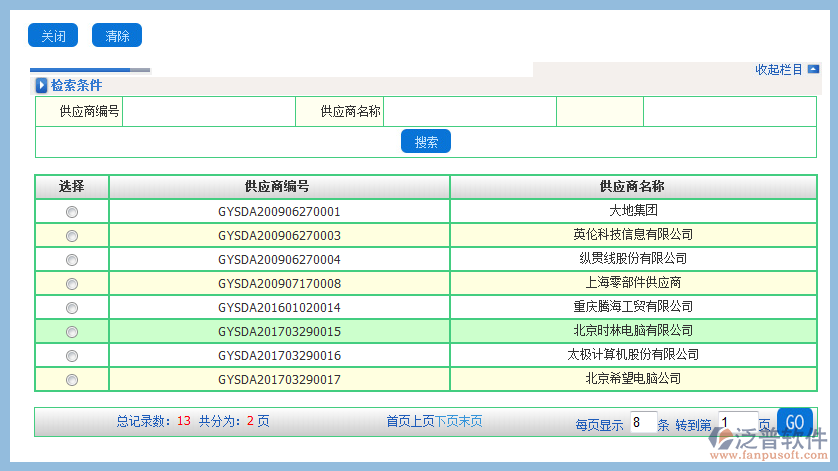
Task: Select radio for 英伦科技信息有限公司
Action: [72, 236]
